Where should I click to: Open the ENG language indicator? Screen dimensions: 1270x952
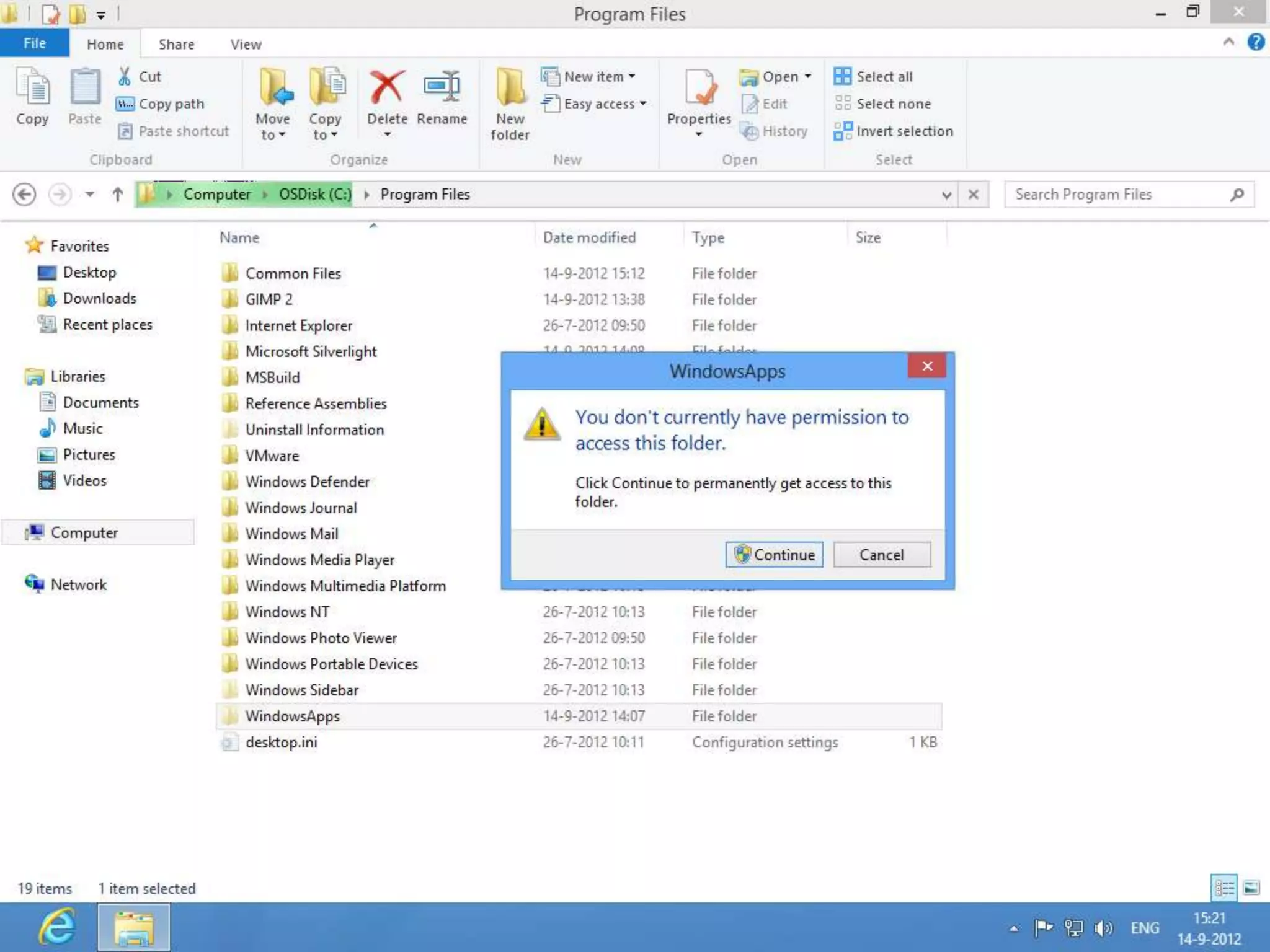1145,928
